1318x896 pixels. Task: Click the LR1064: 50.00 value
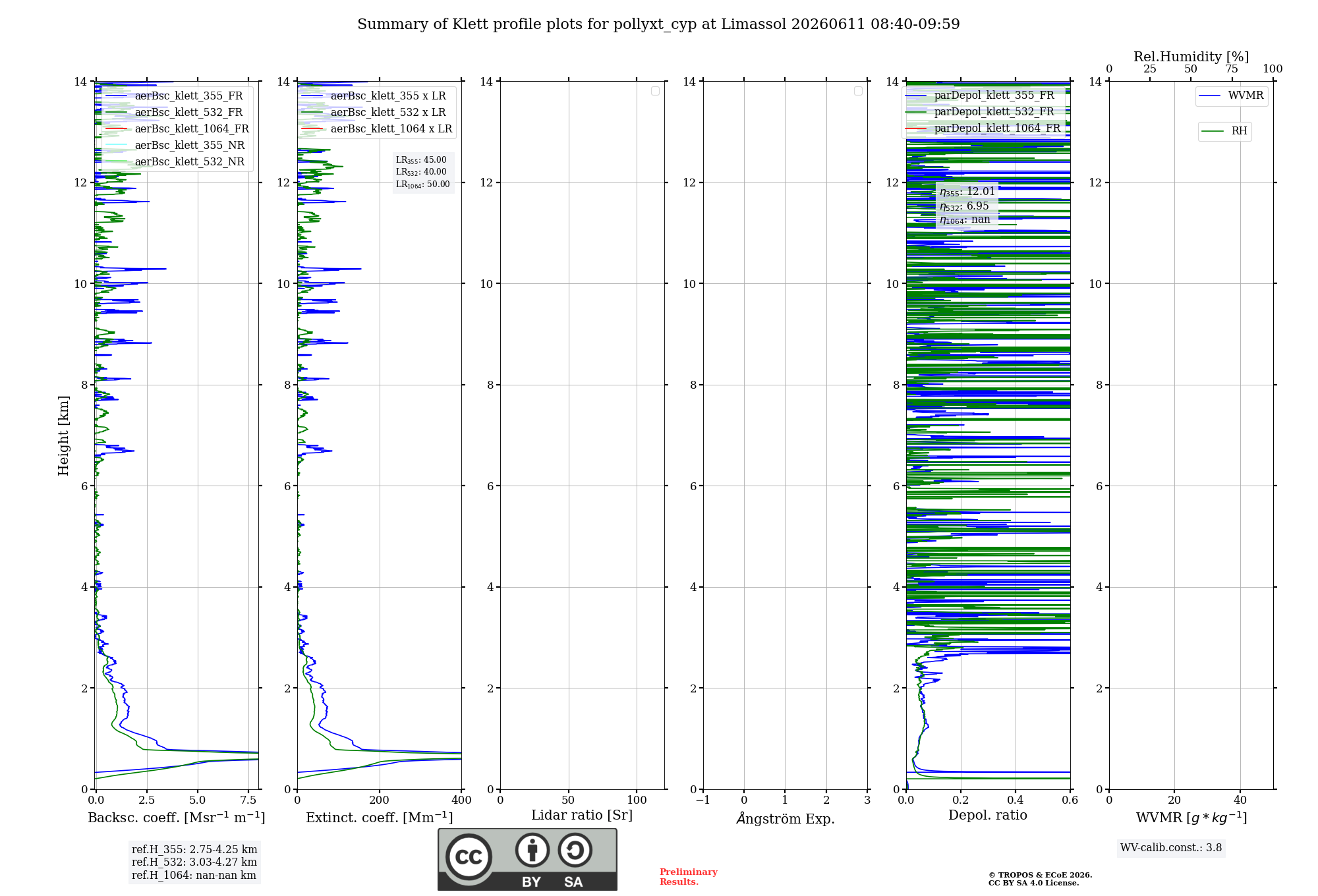[423, 184]
